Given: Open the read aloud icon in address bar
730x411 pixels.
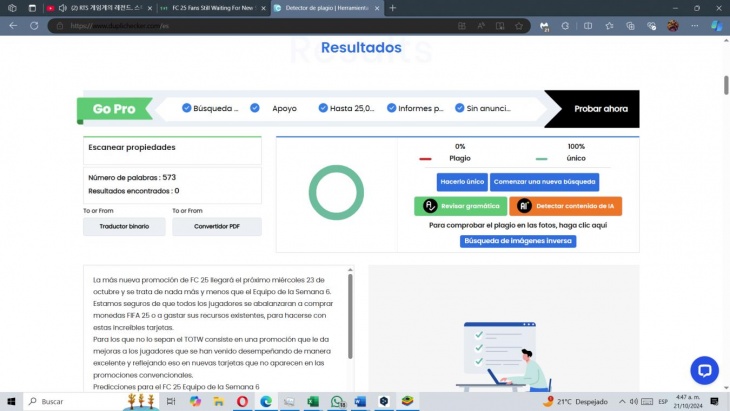Looking at the screenshot, I should (x=481, y=26).
